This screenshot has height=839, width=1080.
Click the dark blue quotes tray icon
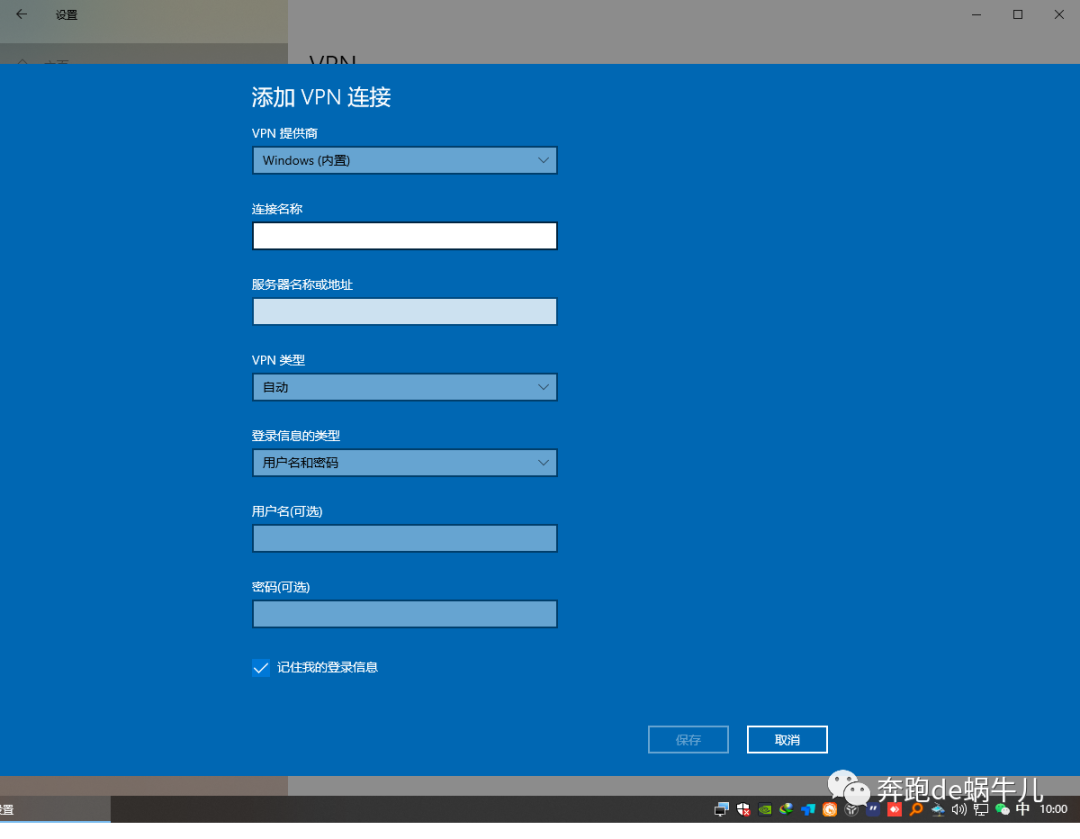click(873, 809)
